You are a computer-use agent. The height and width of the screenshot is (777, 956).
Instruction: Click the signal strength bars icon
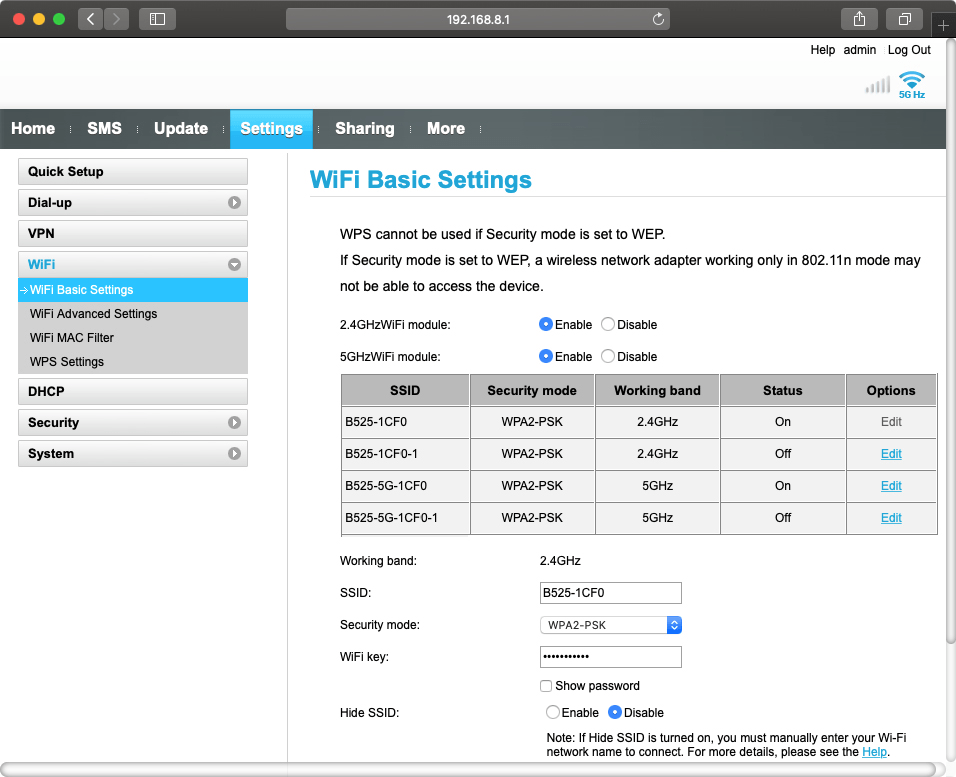coord(877,86)
